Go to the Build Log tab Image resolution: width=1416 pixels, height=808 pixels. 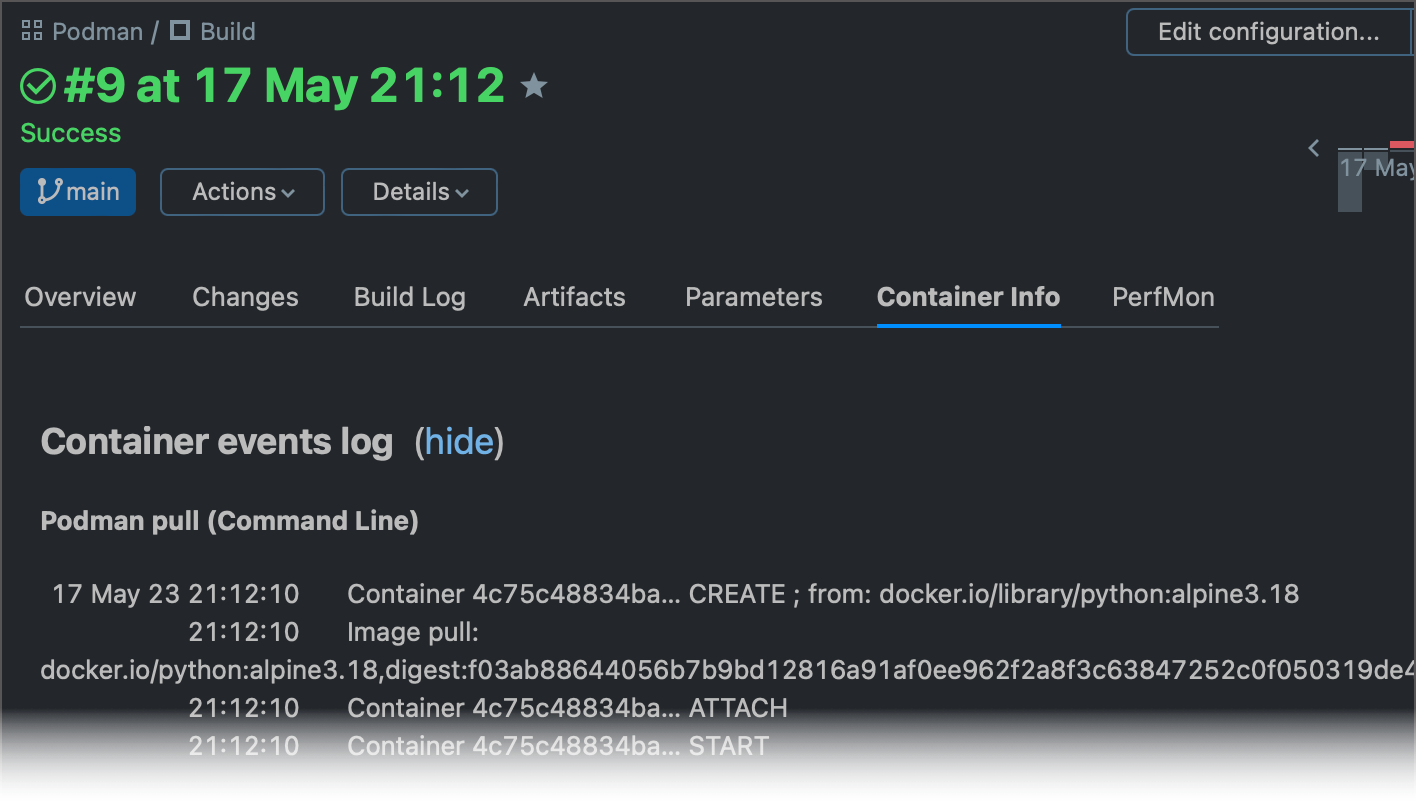(410, 297)
